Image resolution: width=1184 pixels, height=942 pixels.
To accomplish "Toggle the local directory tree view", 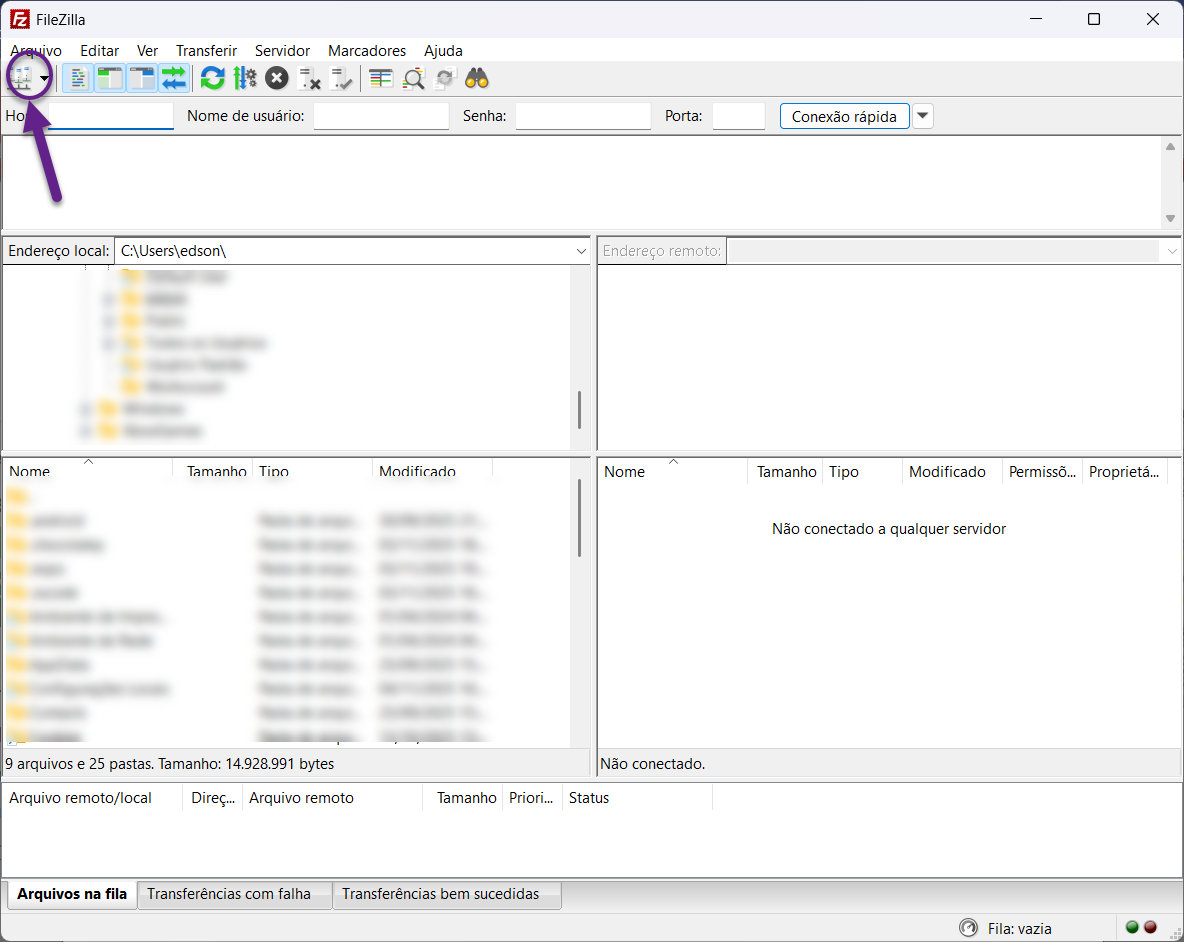I will pyautogui.click(x=109, y=78).
